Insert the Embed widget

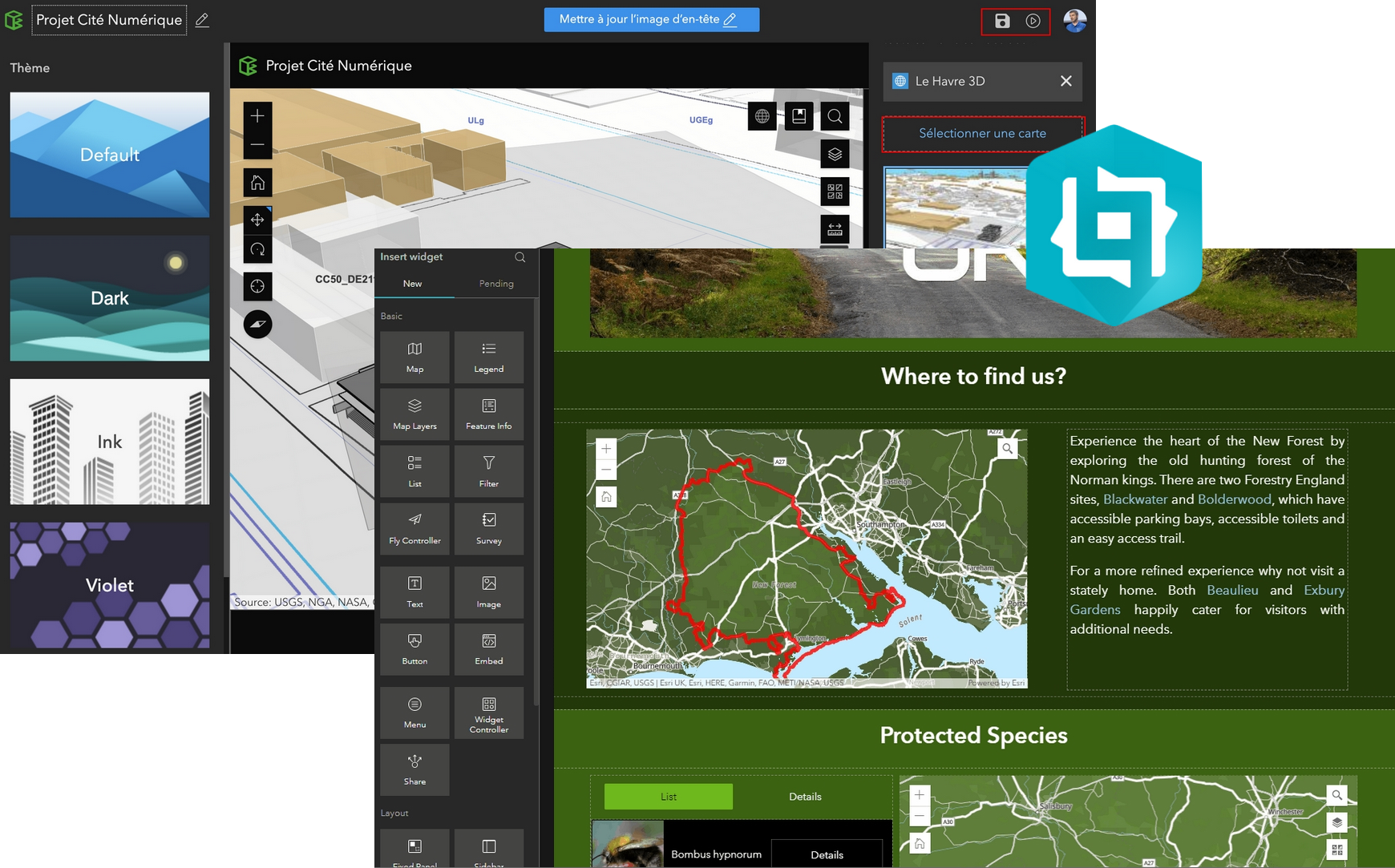coord(489,649)
